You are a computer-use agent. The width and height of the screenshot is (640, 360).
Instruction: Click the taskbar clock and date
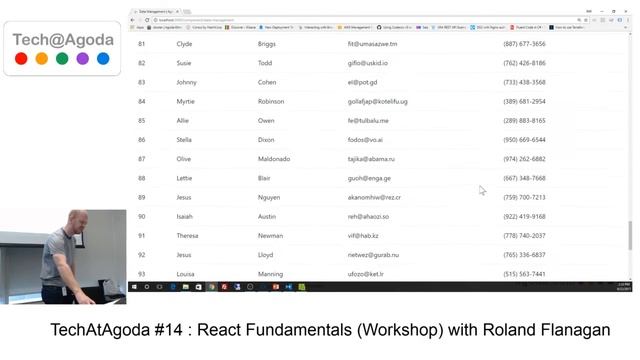[624, 287]
